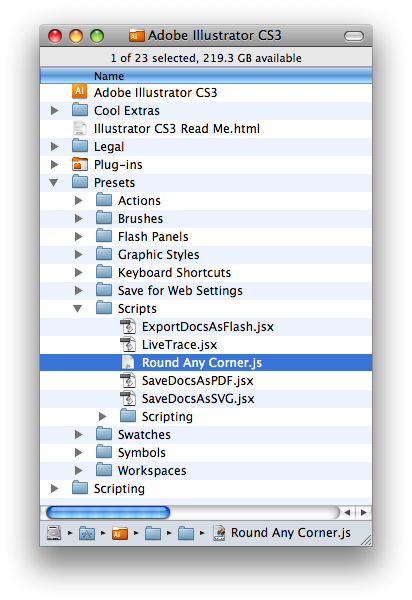Expand the Keyboard Shortcuts folder
The image size is (412, 600).
[x=78, y=272]
